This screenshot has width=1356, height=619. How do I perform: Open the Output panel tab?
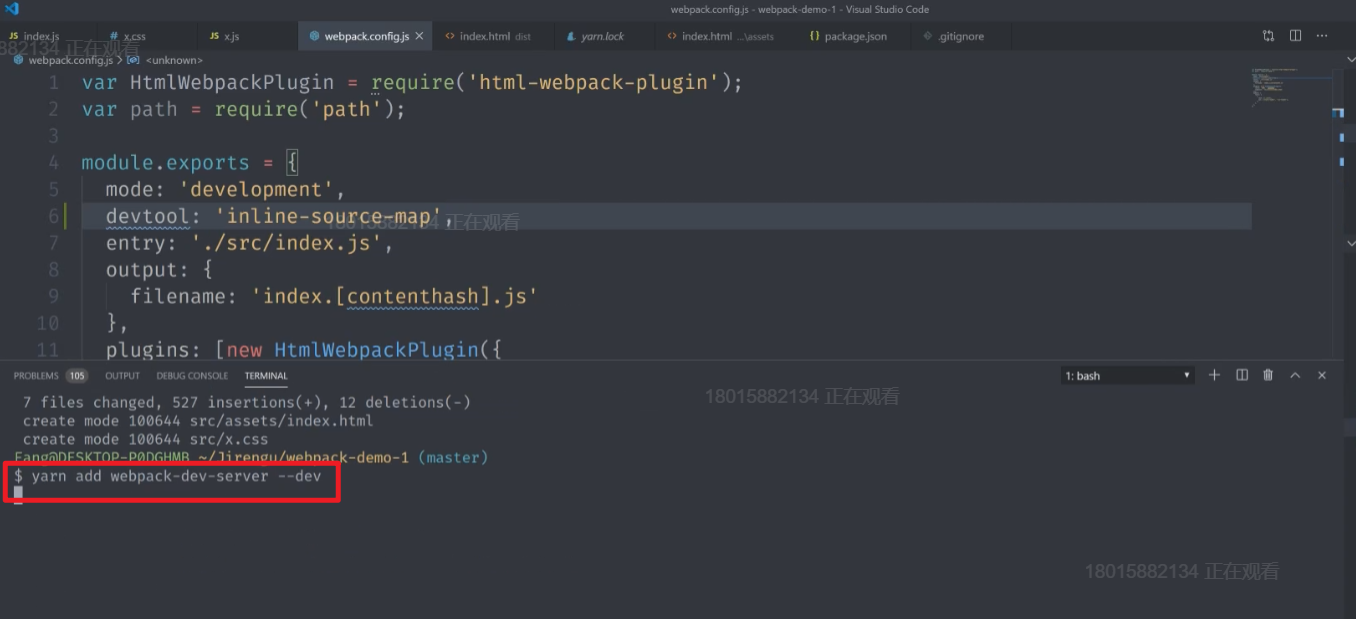122,376
